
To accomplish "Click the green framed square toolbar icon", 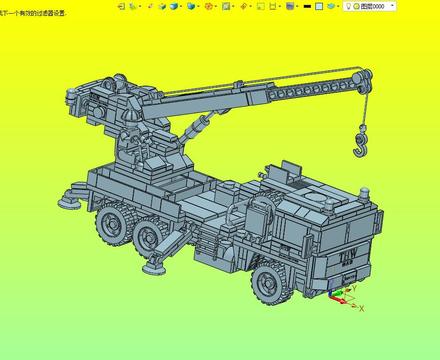I will [x=225, y=6].
